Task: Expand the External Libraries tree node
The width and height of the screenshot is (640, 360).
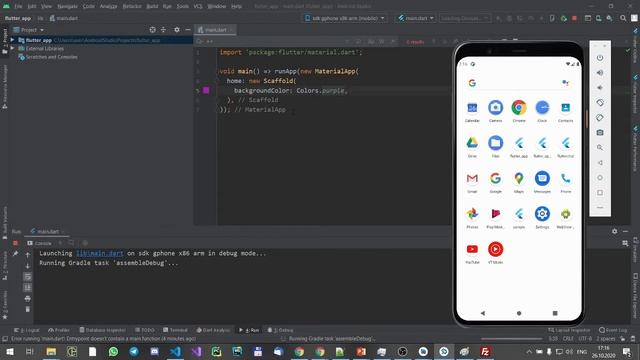Action: (x=13, y=49)
